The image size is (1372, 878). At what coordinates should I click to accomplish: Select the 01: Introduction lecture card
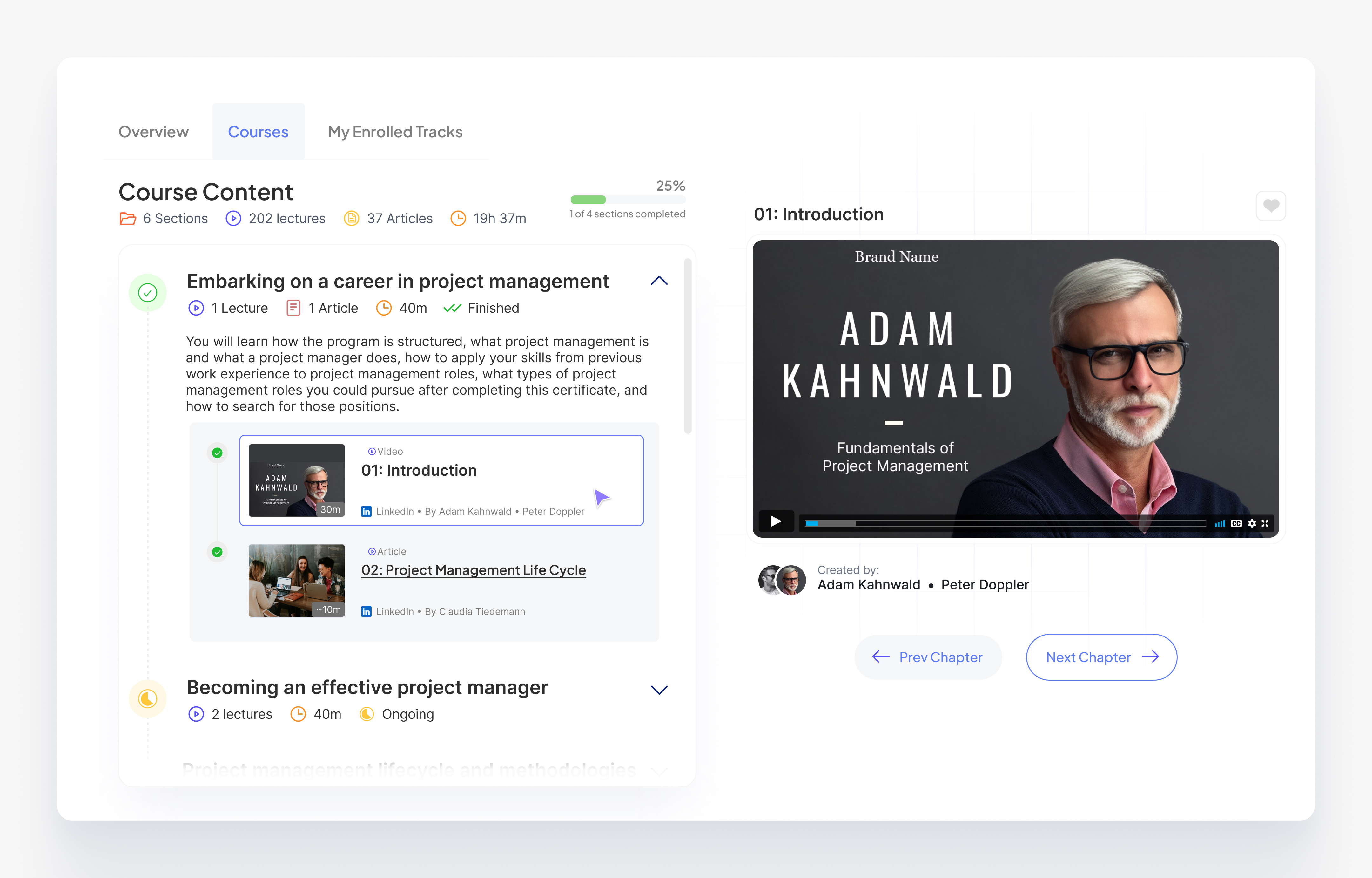pyautogui.click(x=441, y=480)
